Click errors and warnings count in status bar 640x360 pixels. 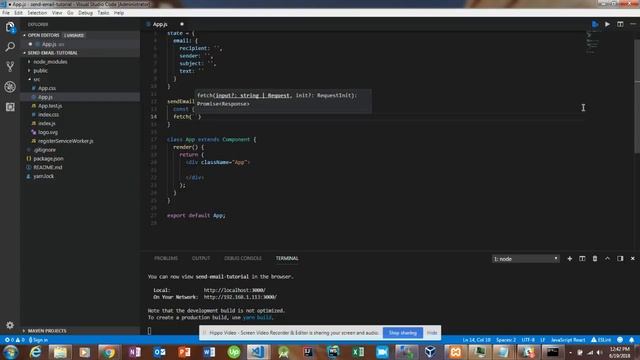point(14,340)
